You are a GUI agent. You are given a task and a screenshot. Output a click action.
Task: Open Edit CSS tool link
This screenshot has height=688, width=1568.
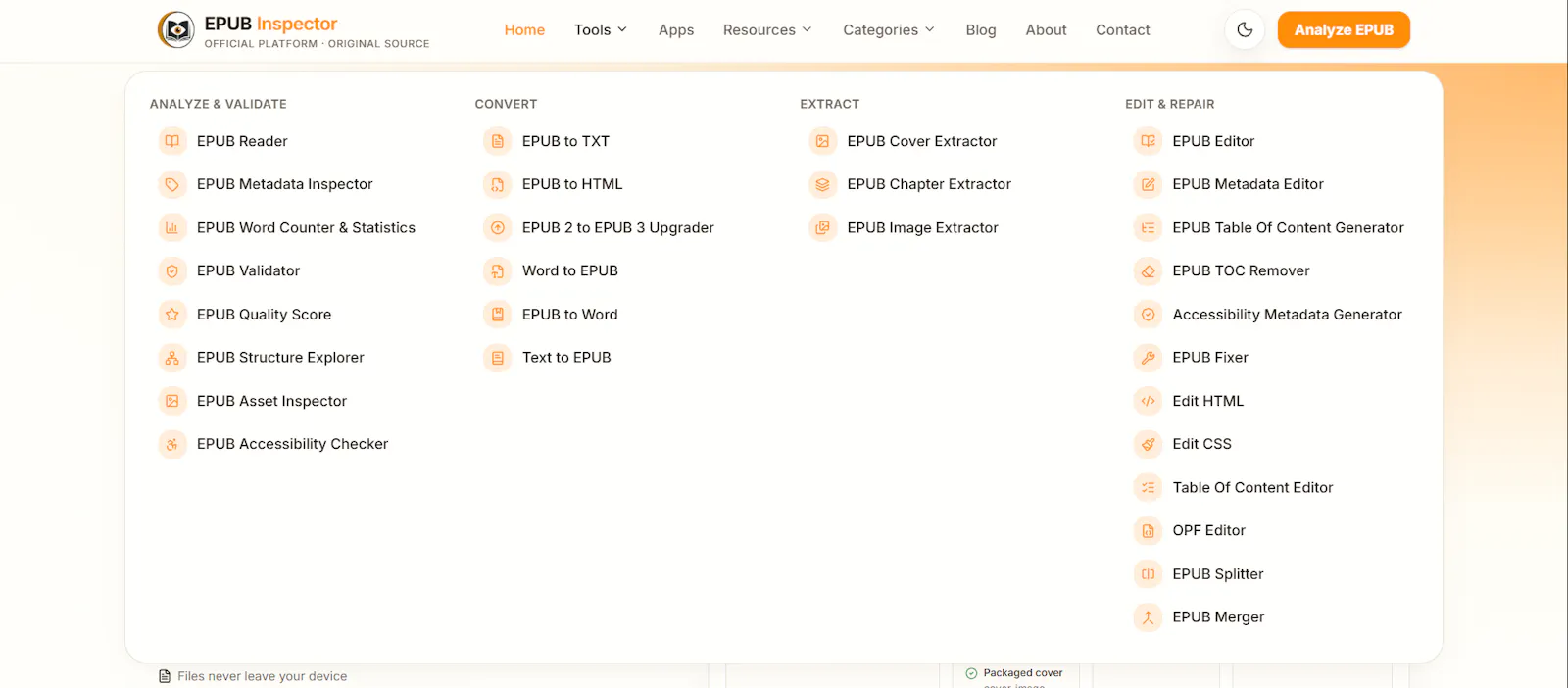pos(1202,444)
